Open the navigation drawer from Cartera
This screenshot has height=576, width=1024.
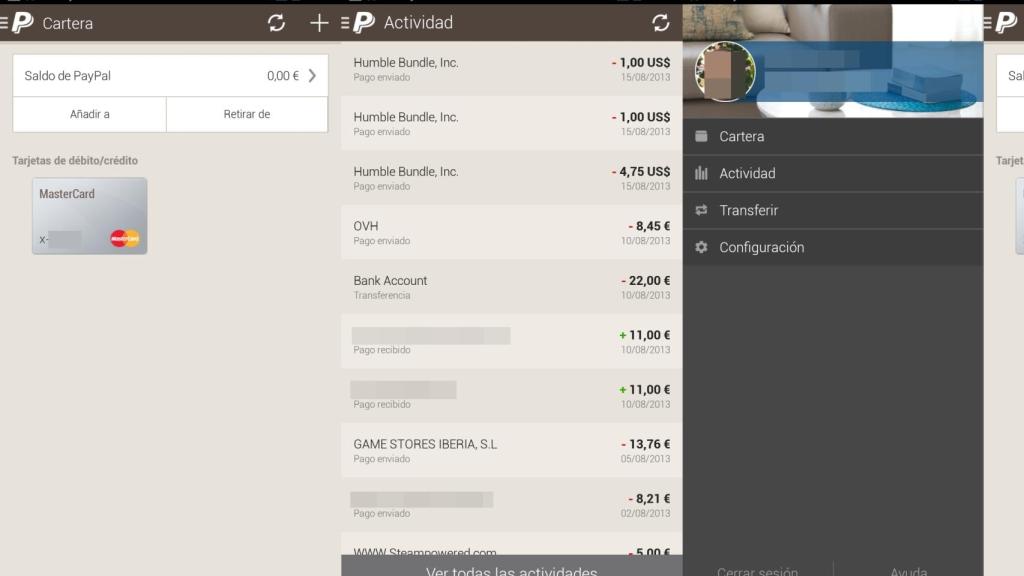(5, 22)
